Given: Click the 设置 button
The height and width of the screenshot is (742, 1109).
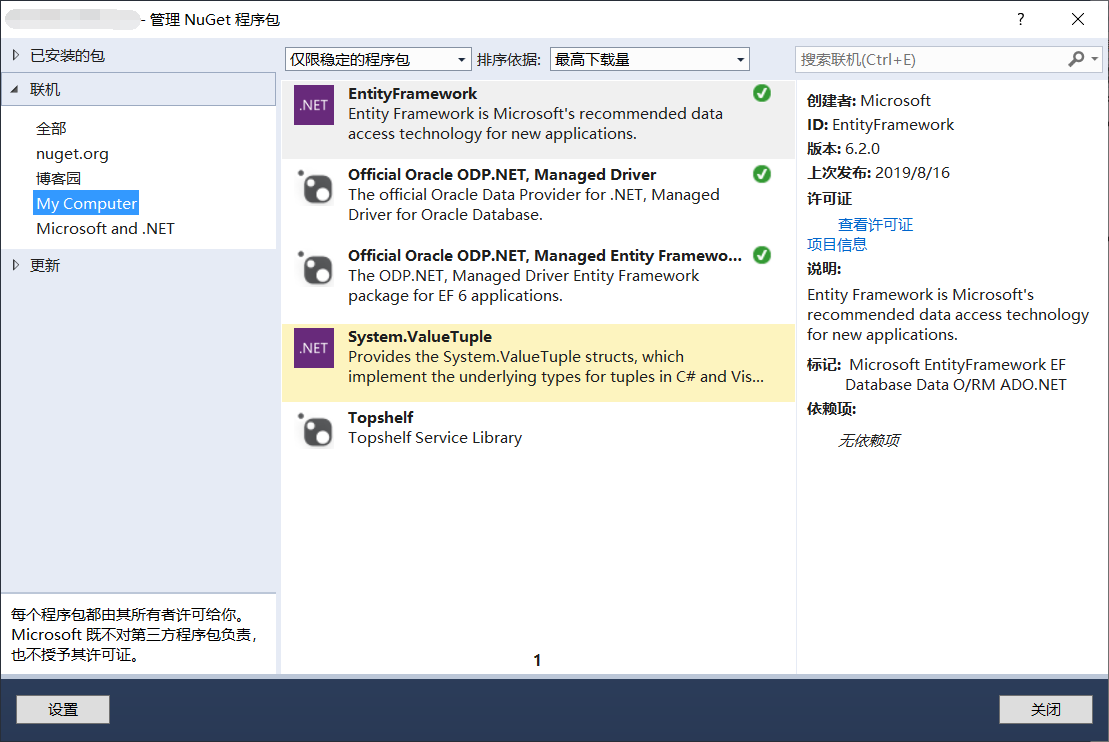Looking at the screenshot, I should (63, 709).
